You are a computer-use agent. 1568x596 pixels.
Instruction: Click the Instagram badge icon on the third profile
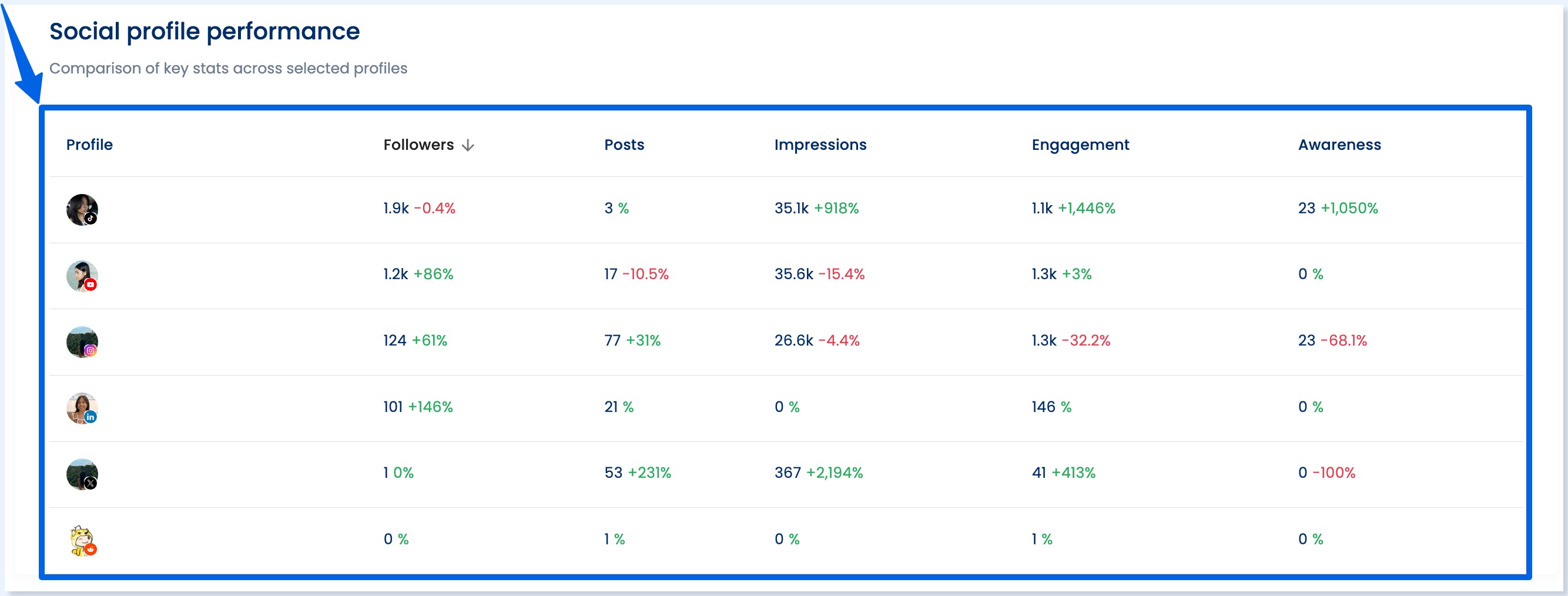91,352
